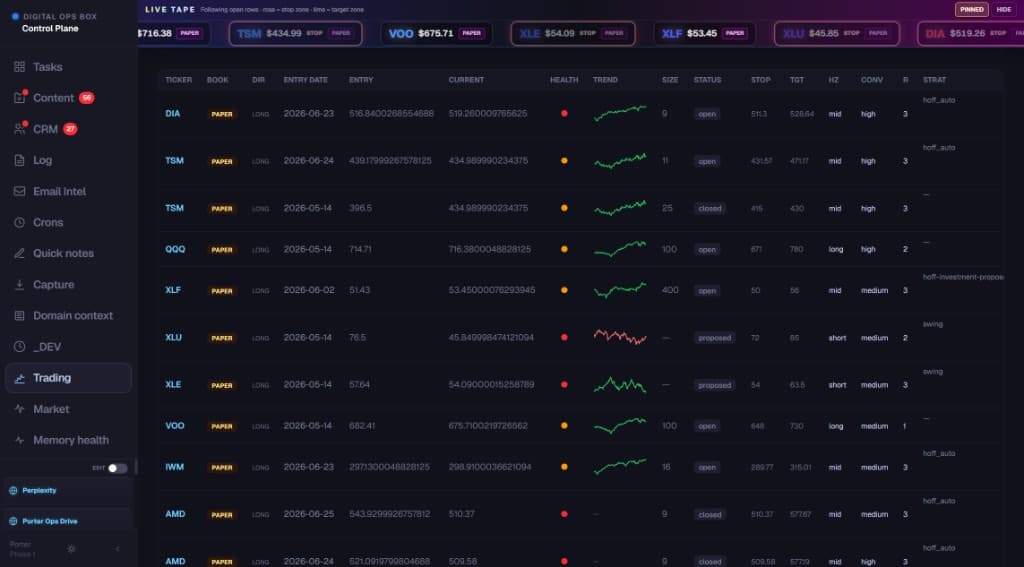The image size is (1024, 567).
Task: Click the Crons clock icon
Action: click(x=20, y=222)
